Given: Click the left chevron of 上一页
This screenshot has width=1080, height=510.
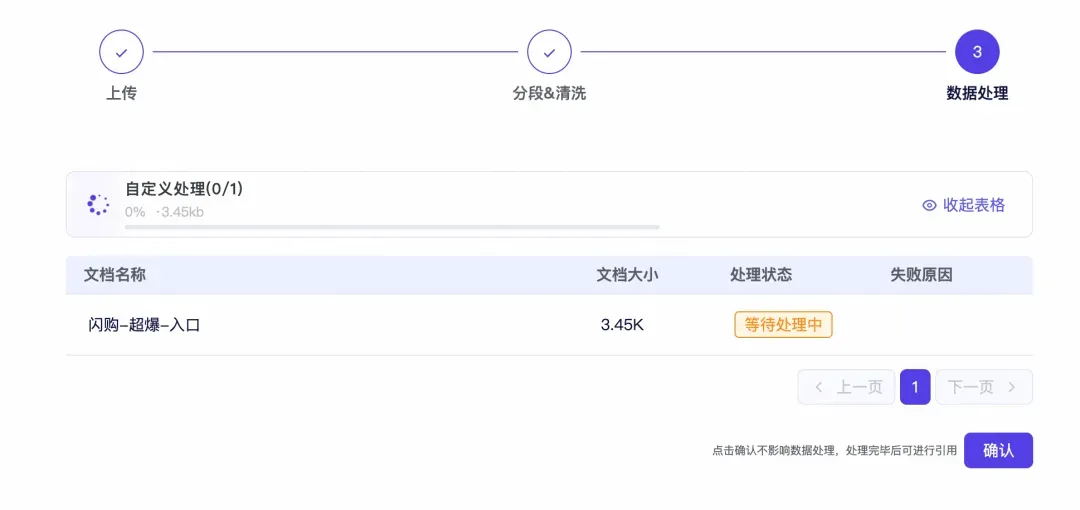Looking at the screenshot, I should click(819, 387).
